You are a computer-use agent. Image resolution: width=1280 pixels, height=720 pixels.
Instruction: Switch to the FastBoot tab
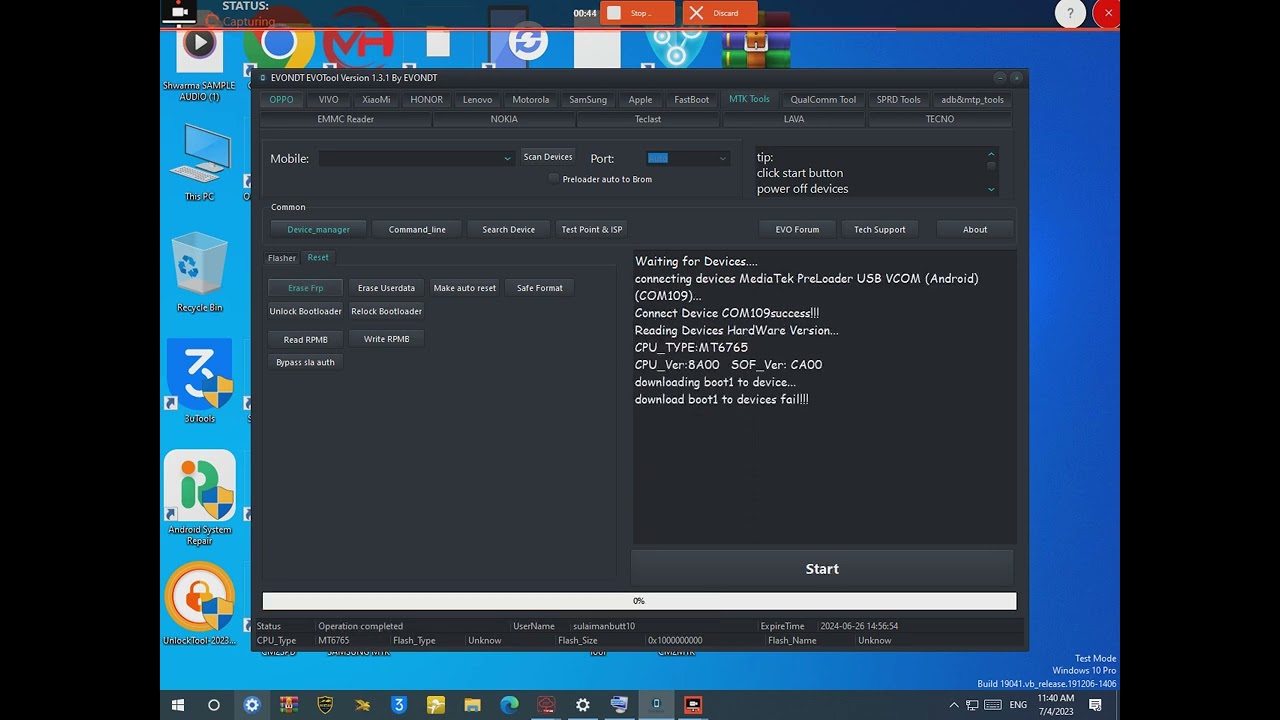pyautogui.click(x=692, y=99)
